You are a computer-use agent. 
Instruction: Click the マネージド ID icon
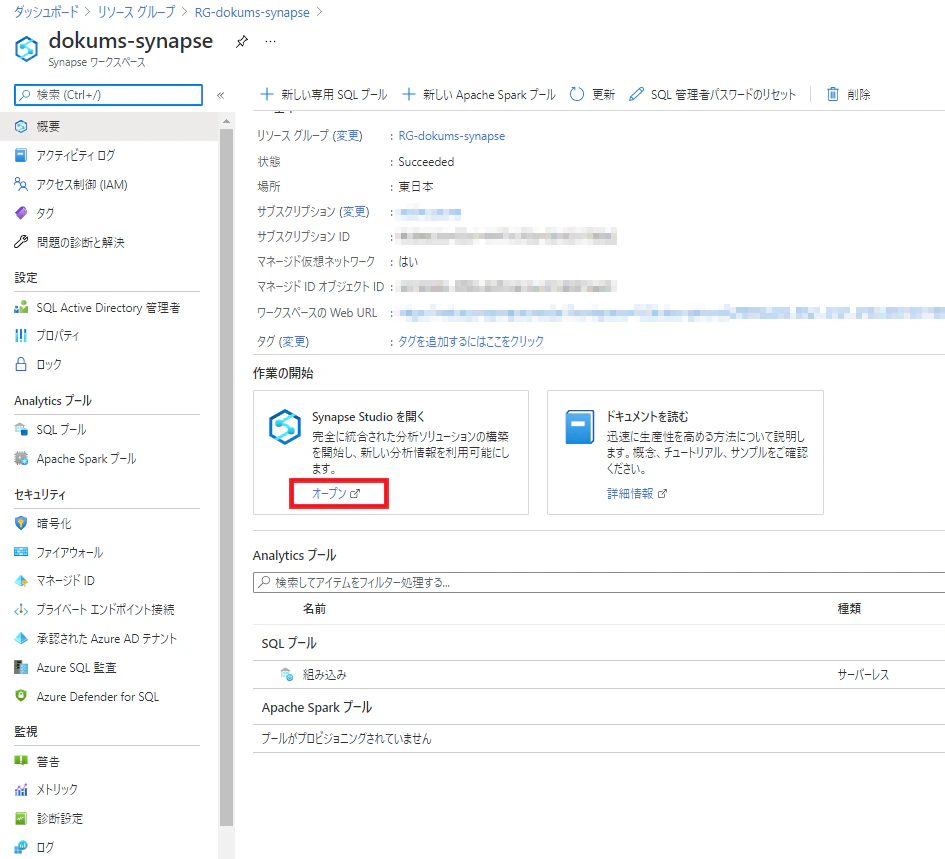tap(21, 581)
